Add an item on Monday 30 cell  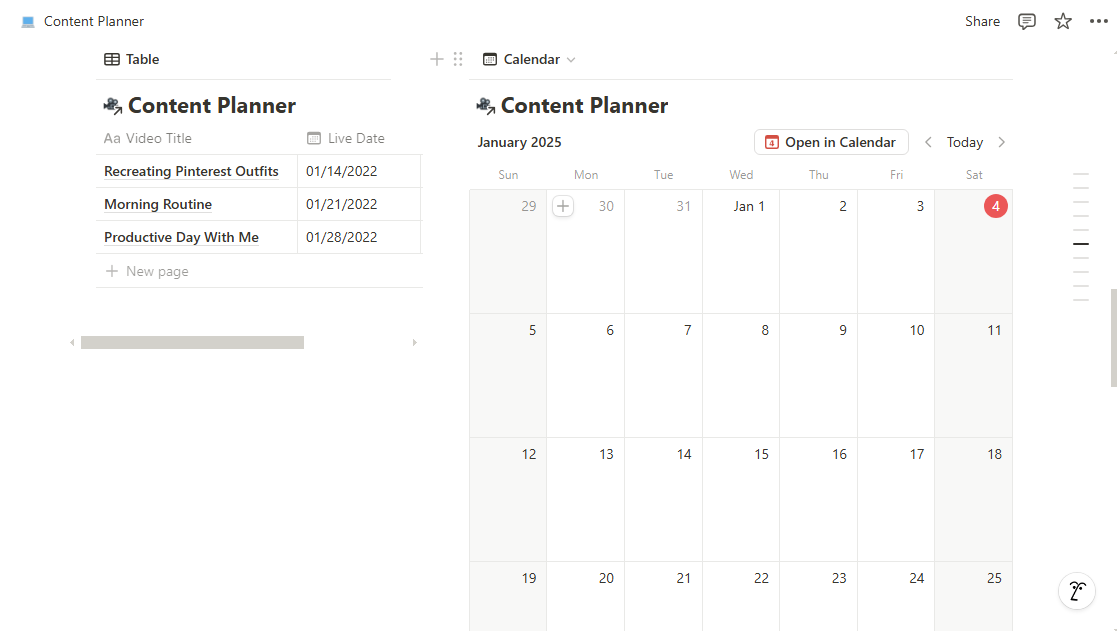click(x=563, y=206)
